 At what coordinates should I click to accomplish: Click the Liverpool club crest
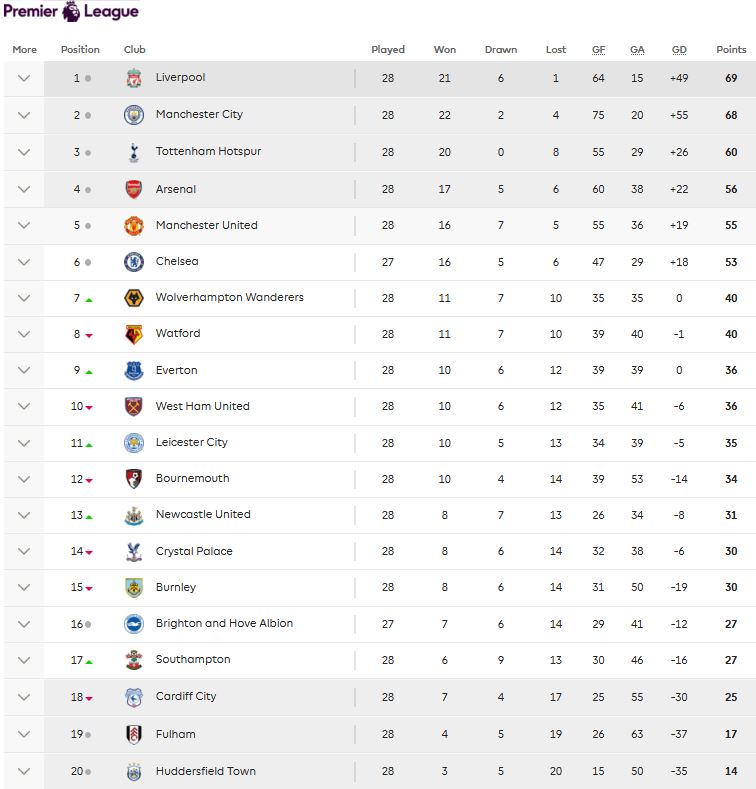click(x=134, y=78)
